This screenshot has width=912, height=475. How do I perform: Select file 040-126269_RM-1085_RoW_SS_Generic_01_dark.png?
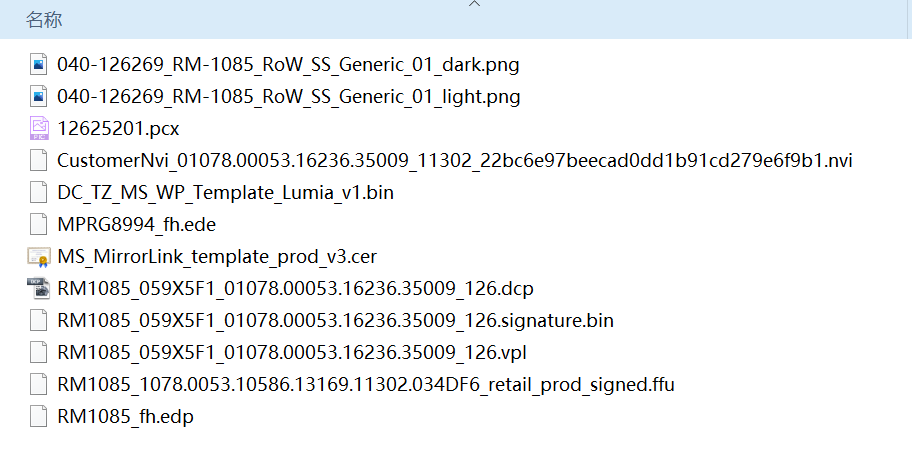pyautogui.click(x=288, y=65)
